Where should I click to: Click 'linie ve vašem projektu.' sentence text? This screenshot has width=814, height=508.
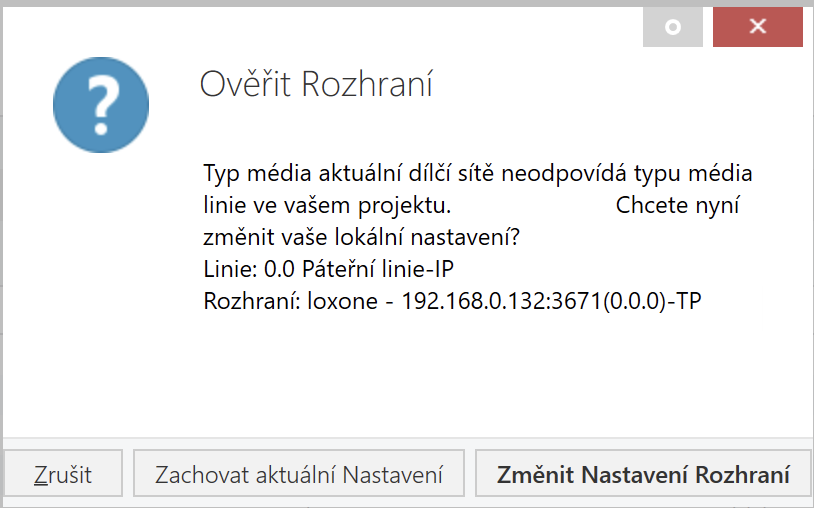(327, 205)
